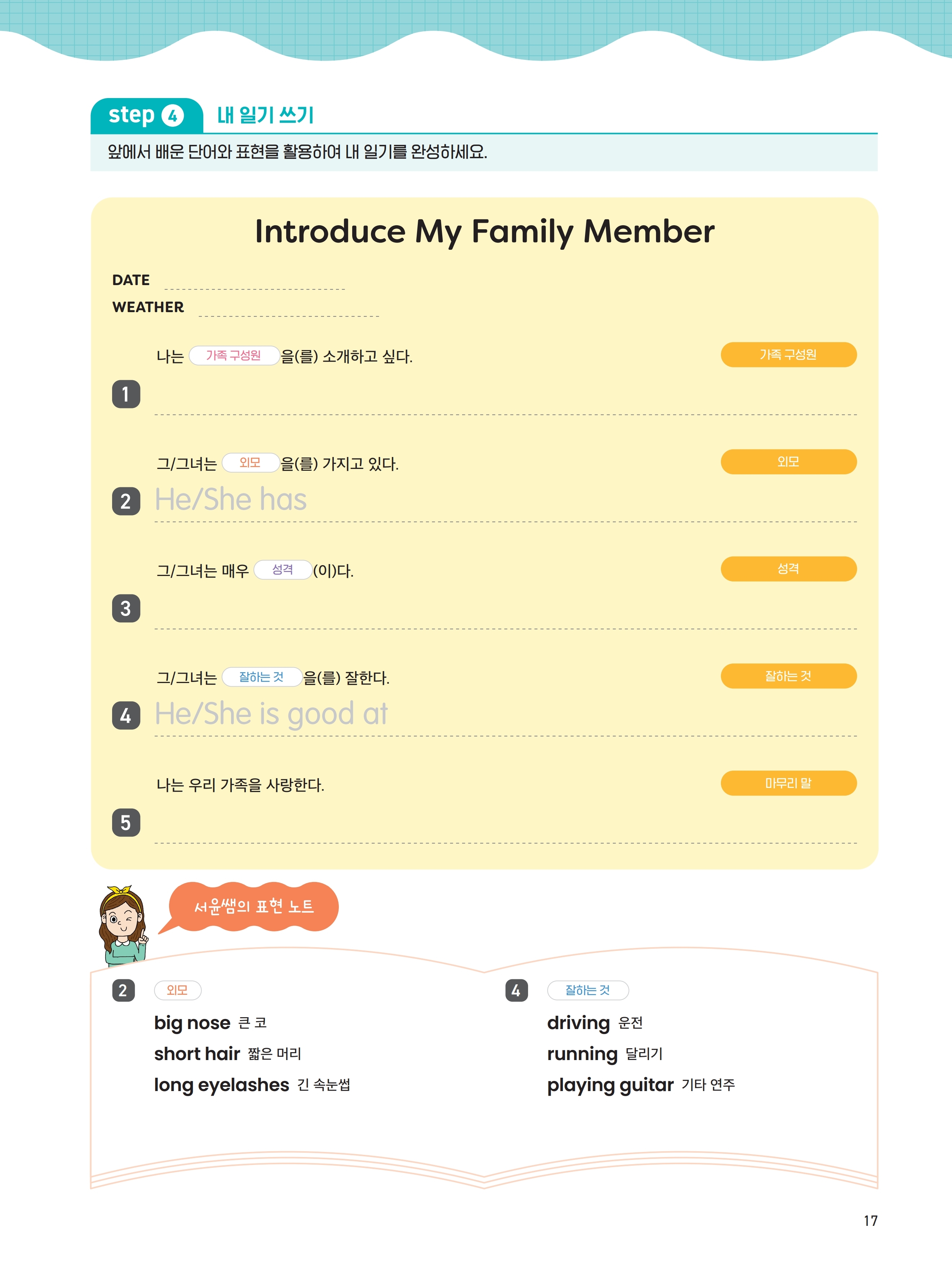
Task: Click the blue 잘하는 것 tag in the notes
Action: click(587, 990)
